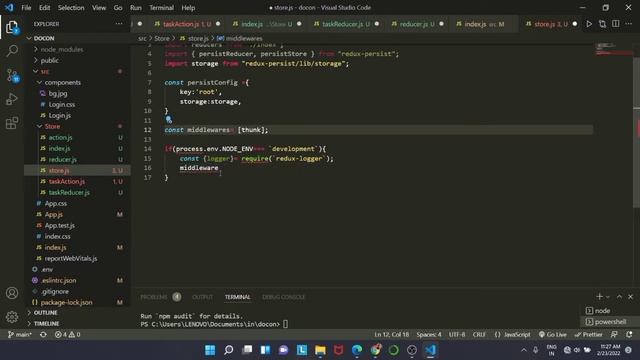The image size is (640, 360).
Task: Open Chrome from taskbar
Action: [x=376, y=350]
